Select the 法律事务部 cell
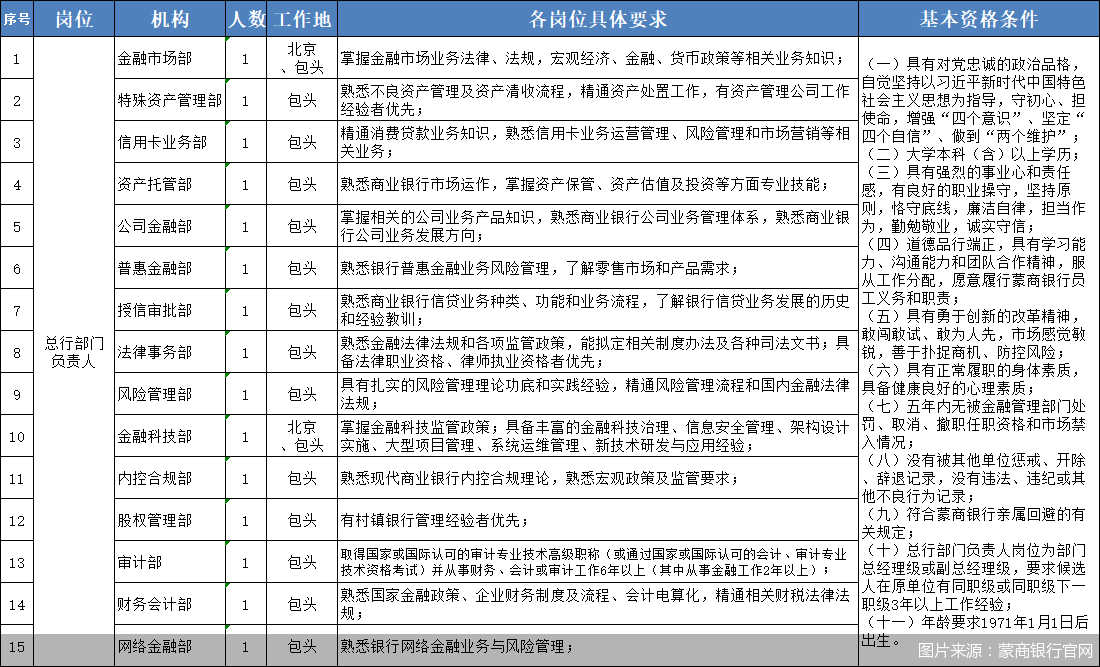1100x667 pixels. [x=170, y=352]
